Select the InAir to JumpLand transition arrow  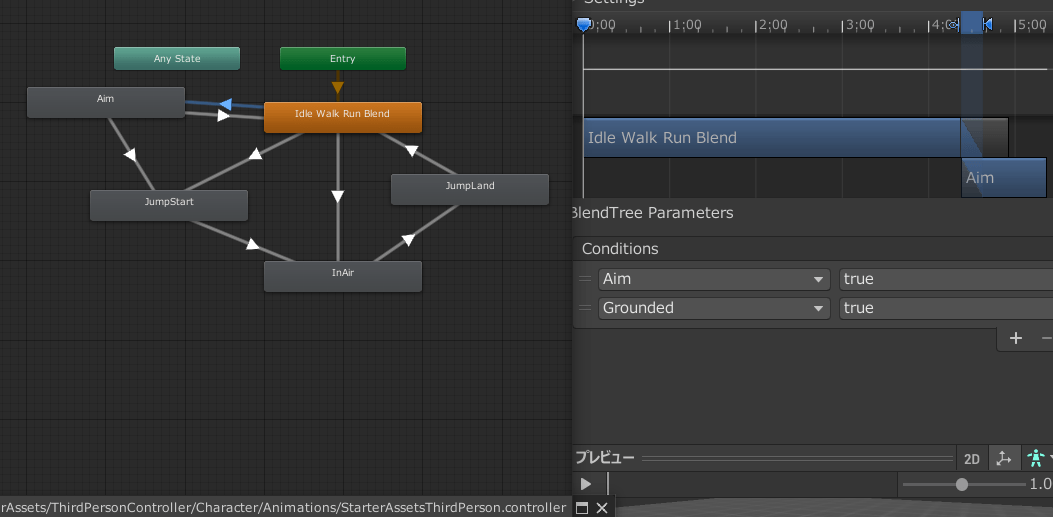click(408, 240)
